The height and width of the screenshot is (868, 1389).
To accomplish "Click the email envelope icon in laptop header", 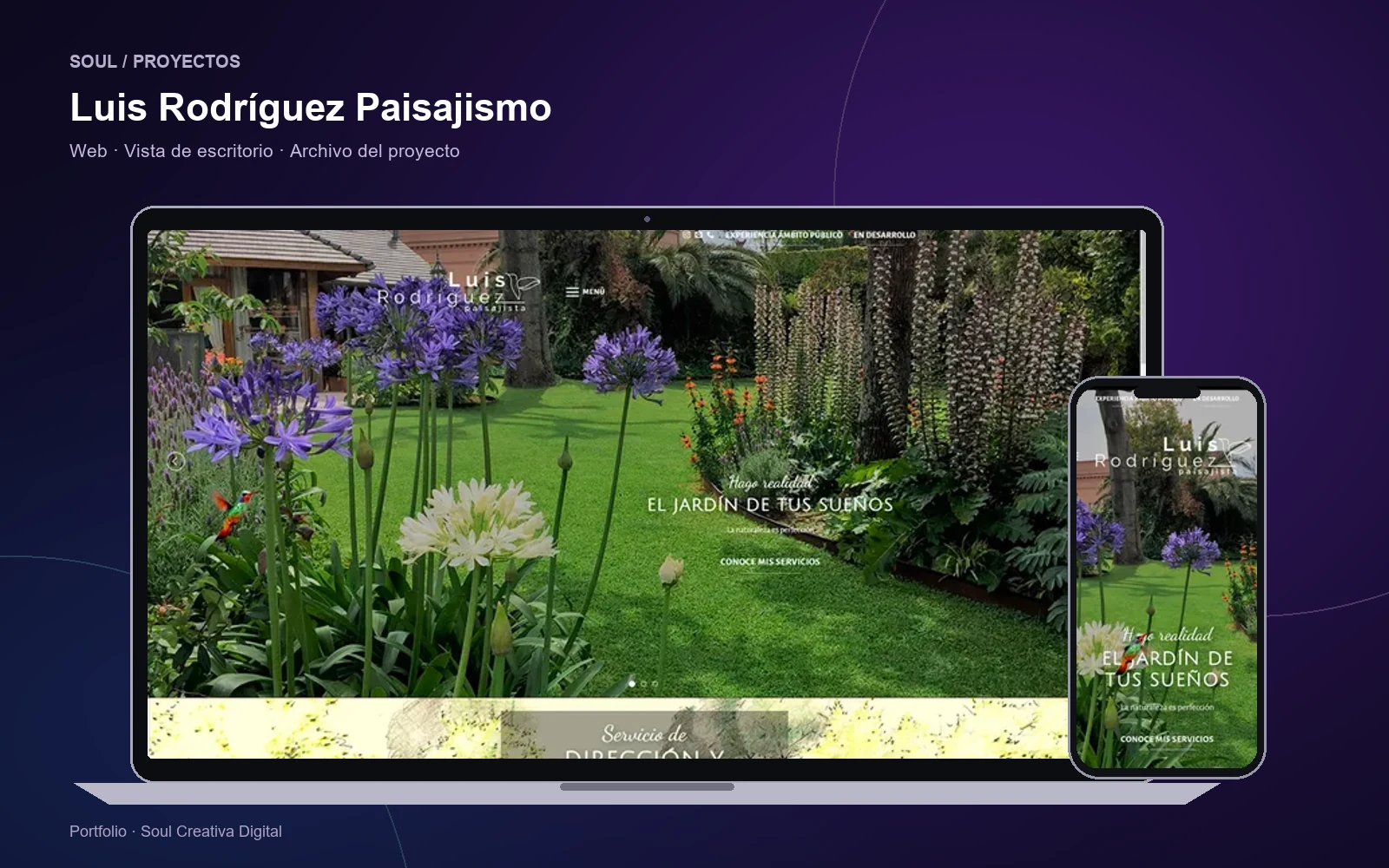I will (x=698, y=234).
